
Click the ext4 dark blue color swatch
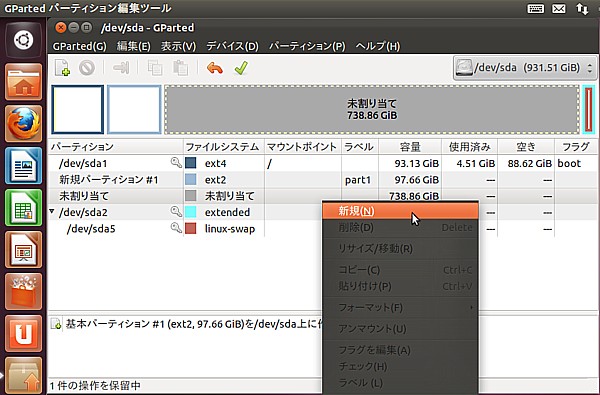click(191, 163)
